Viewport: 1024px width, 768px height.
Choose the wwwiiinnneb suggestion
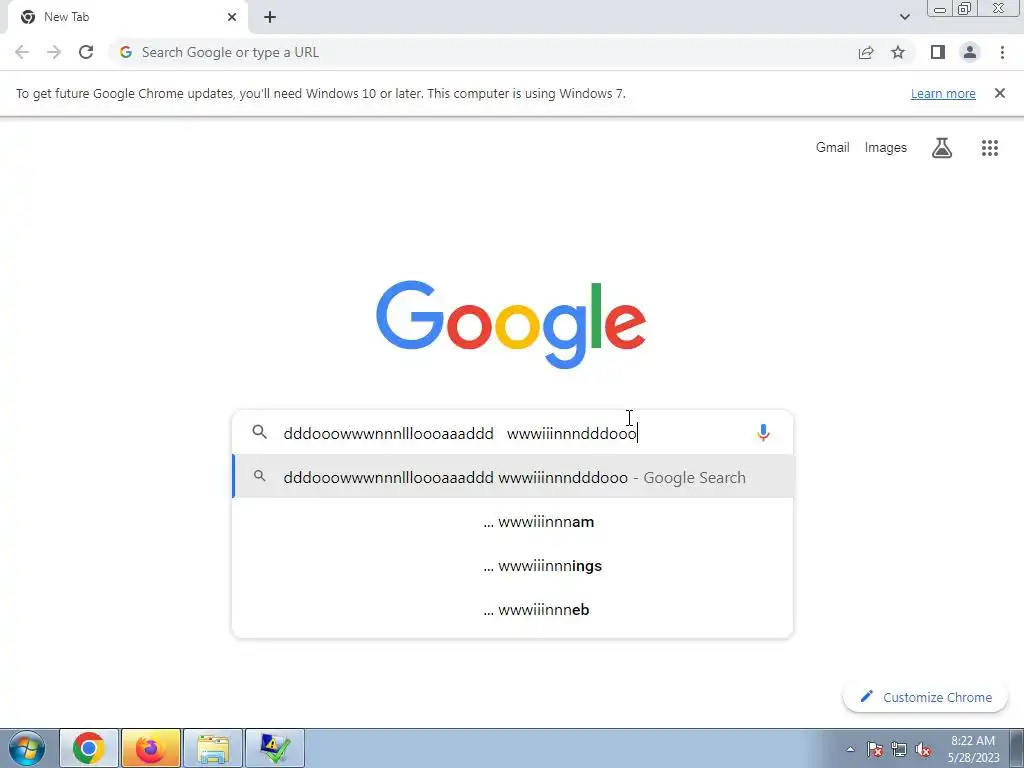pyautogui.click(x=513, y=609)
